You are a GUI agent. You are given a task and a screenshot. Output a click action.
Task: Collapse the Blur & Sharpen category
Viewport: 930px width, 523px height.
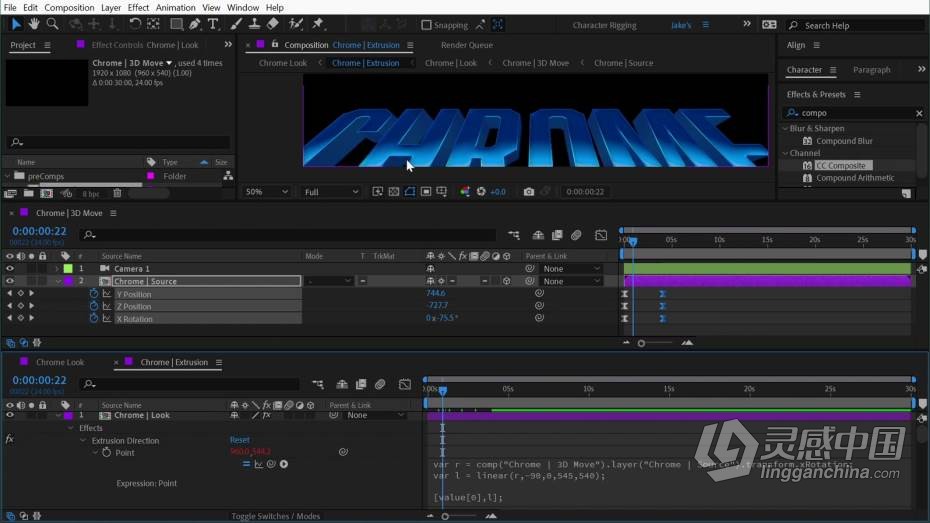click(785, 128)
